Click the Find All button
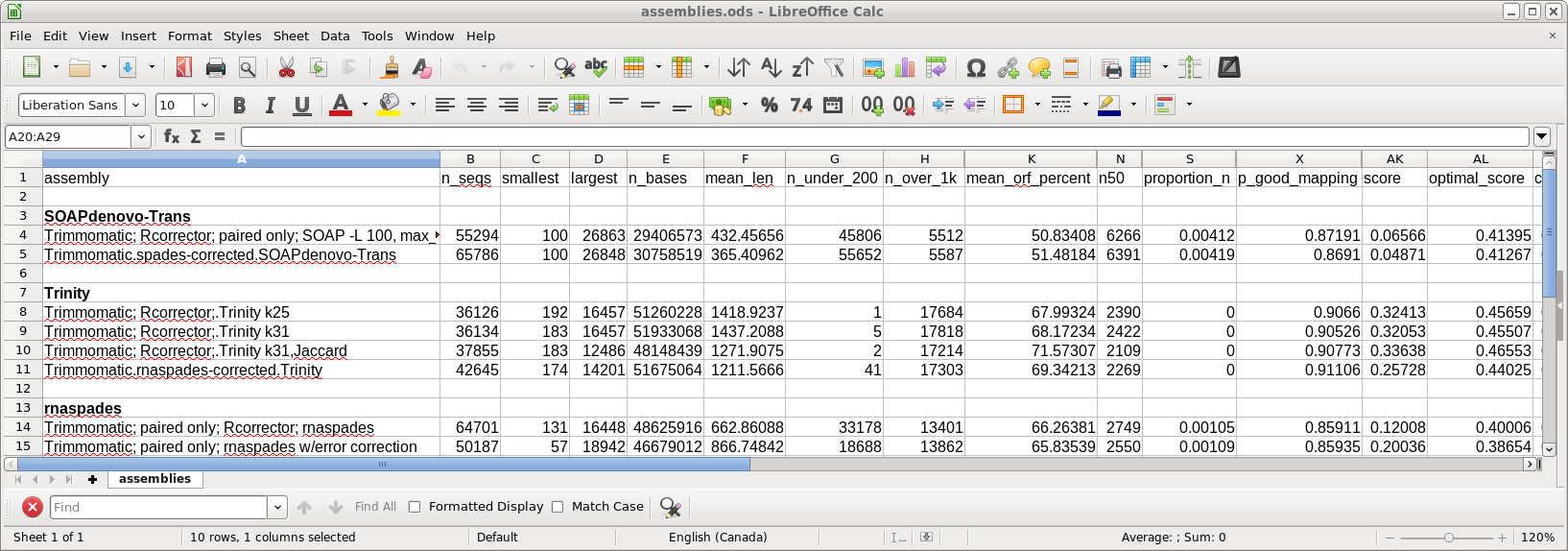The image size is (1568, 551). click(375, 507)
